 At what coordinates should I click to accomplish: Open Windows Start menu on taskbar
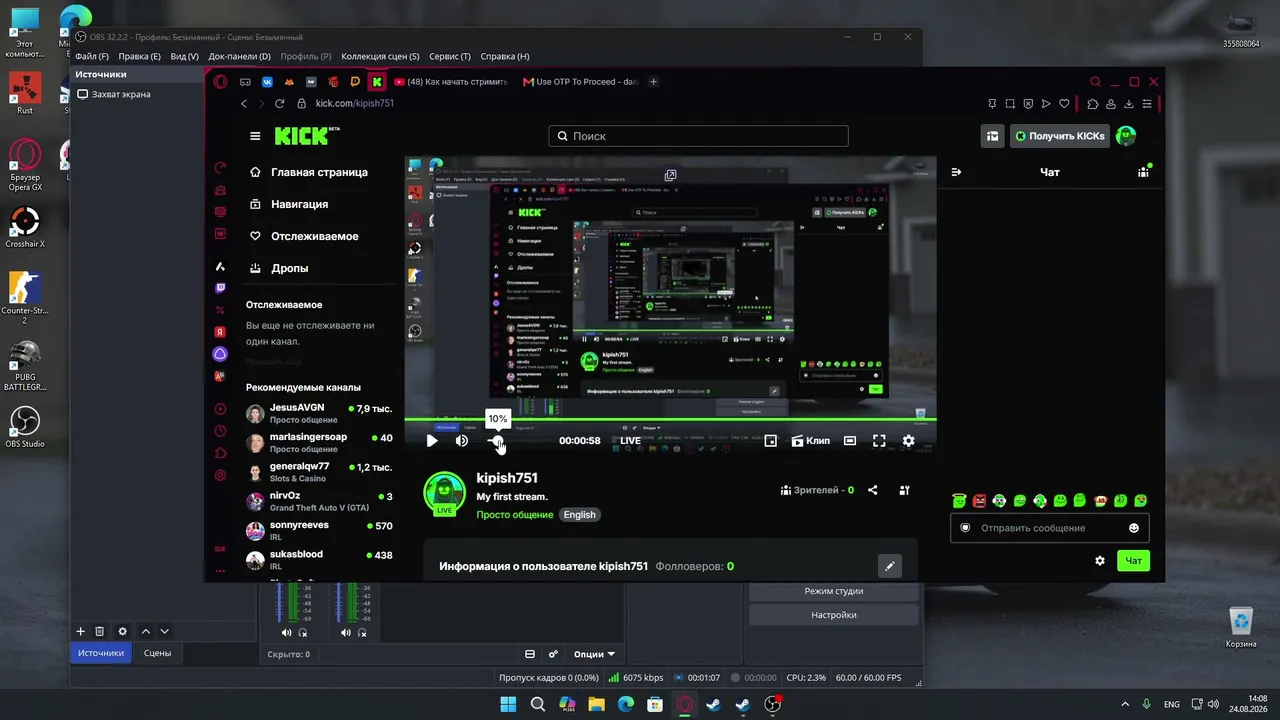click(x=508, y=704)
